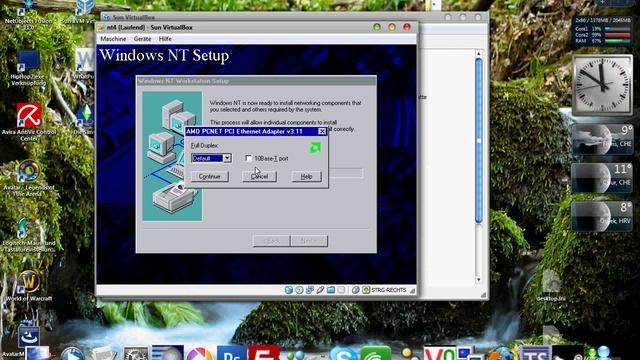Open the Avatar Legenden der Arena shortcut
640x360 pixels.
tap(29, 171)
